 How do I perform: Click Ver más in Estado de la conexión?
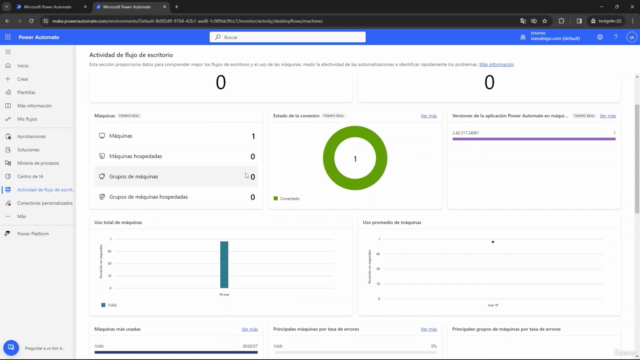point(429,116)
